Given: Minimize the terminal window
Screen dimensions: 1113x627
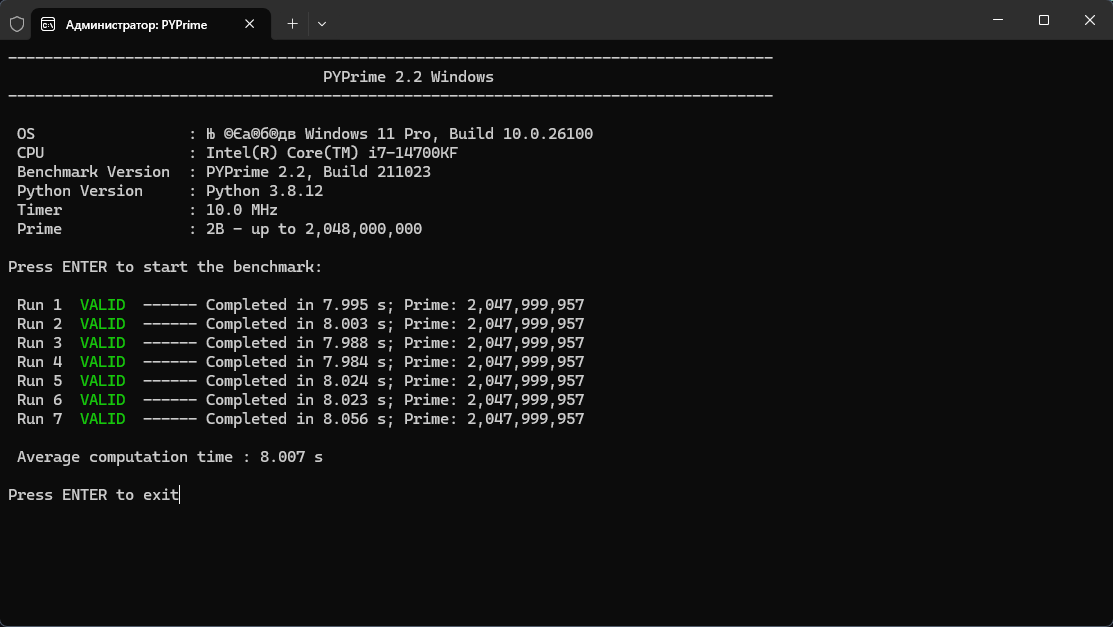Looking at the screenshot, I should 998,20.
